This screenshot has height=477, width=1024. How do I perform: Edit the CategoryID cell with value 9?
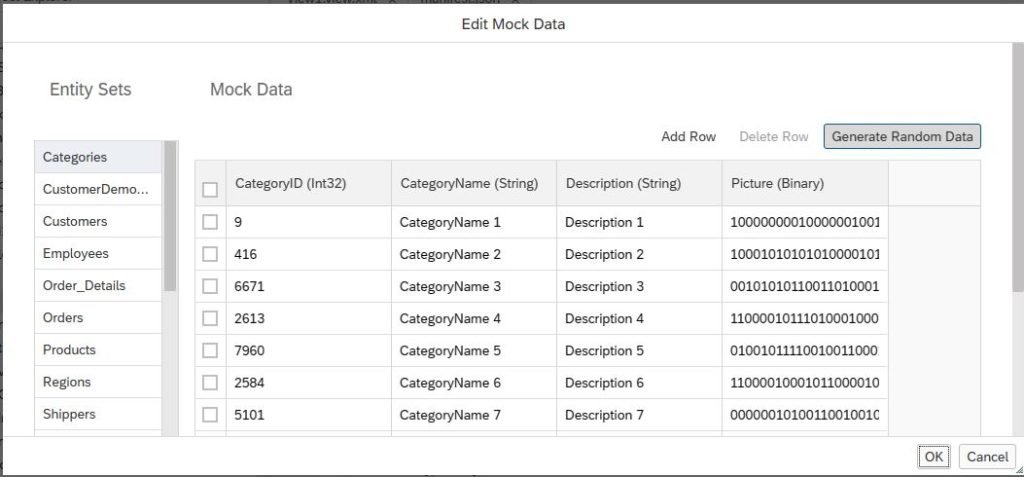[x=309, y=222]
